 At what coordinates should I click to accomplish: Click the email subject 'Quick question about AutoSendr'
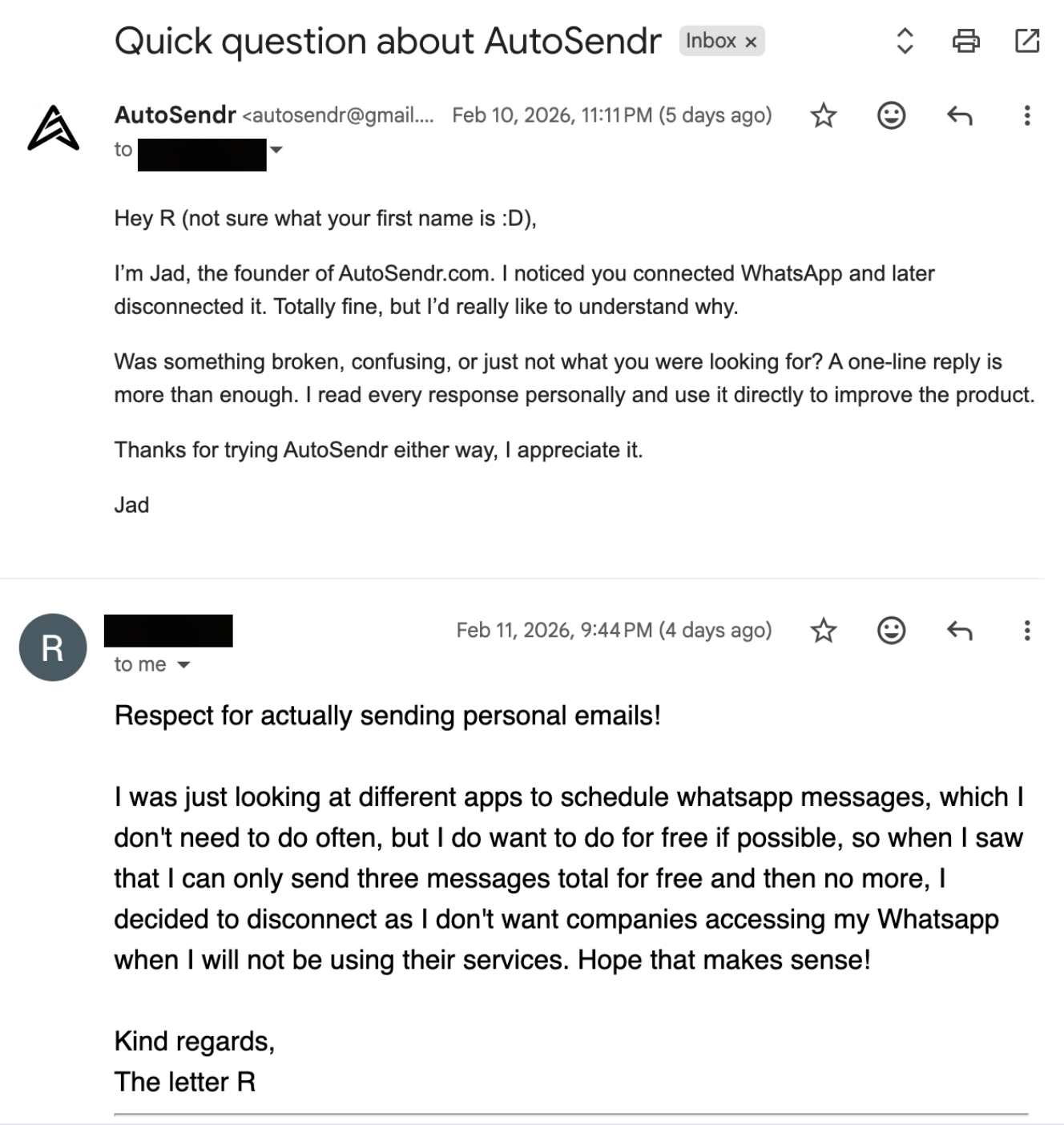[x=387, y=40]
